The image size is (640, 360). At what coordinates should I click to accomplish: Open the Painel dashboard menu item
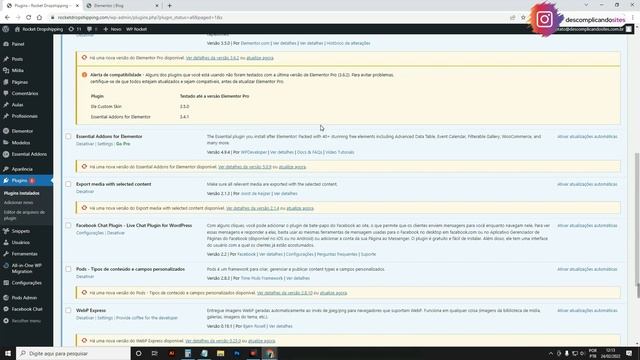(x=18, y=44)
